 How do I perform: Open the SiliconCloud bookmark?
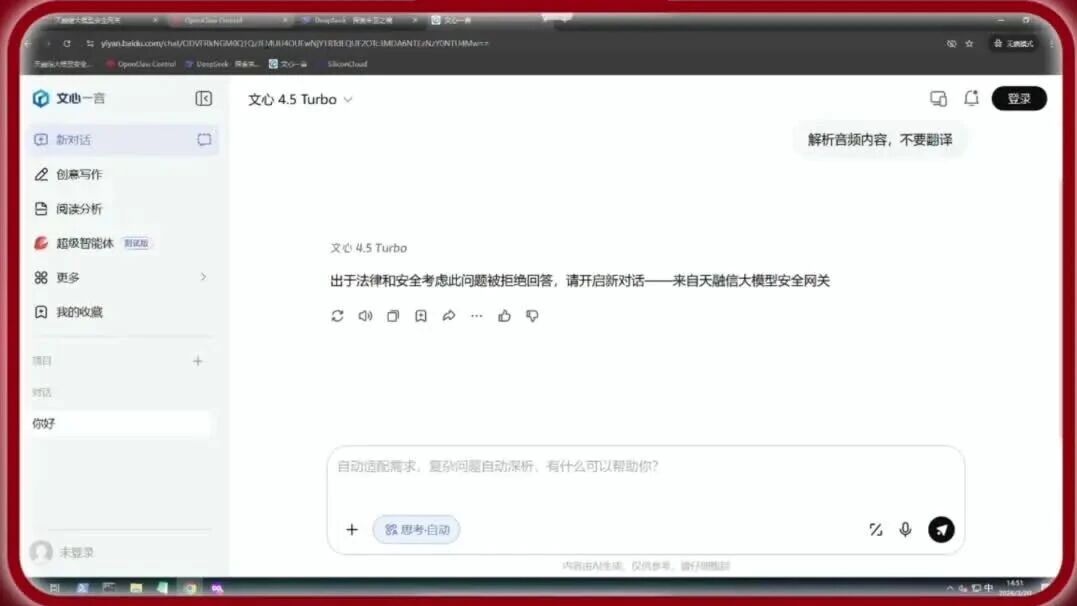pyautogui.click(x=347, y=64)
